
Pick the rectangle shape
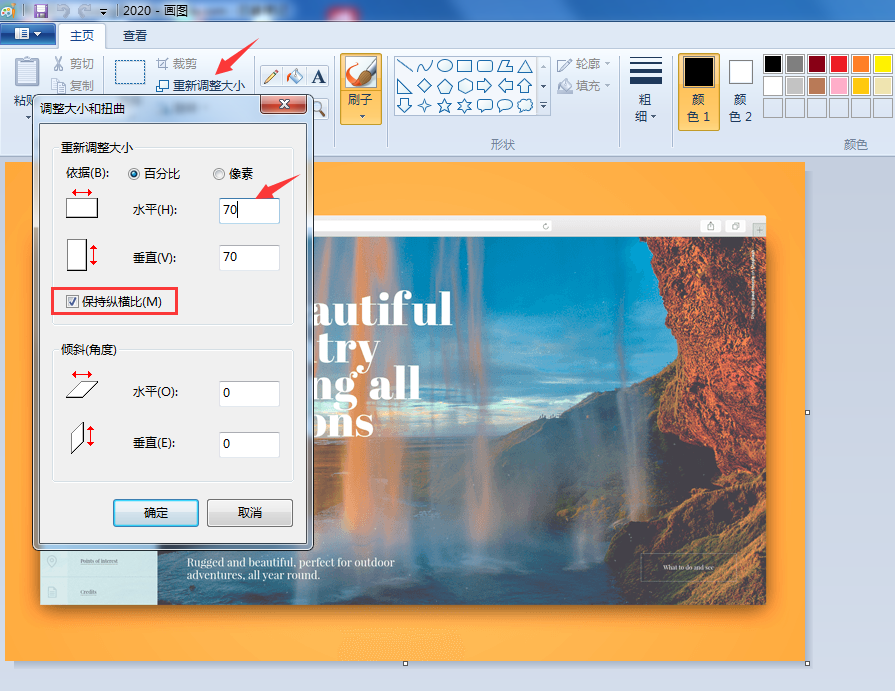[465, 66]
